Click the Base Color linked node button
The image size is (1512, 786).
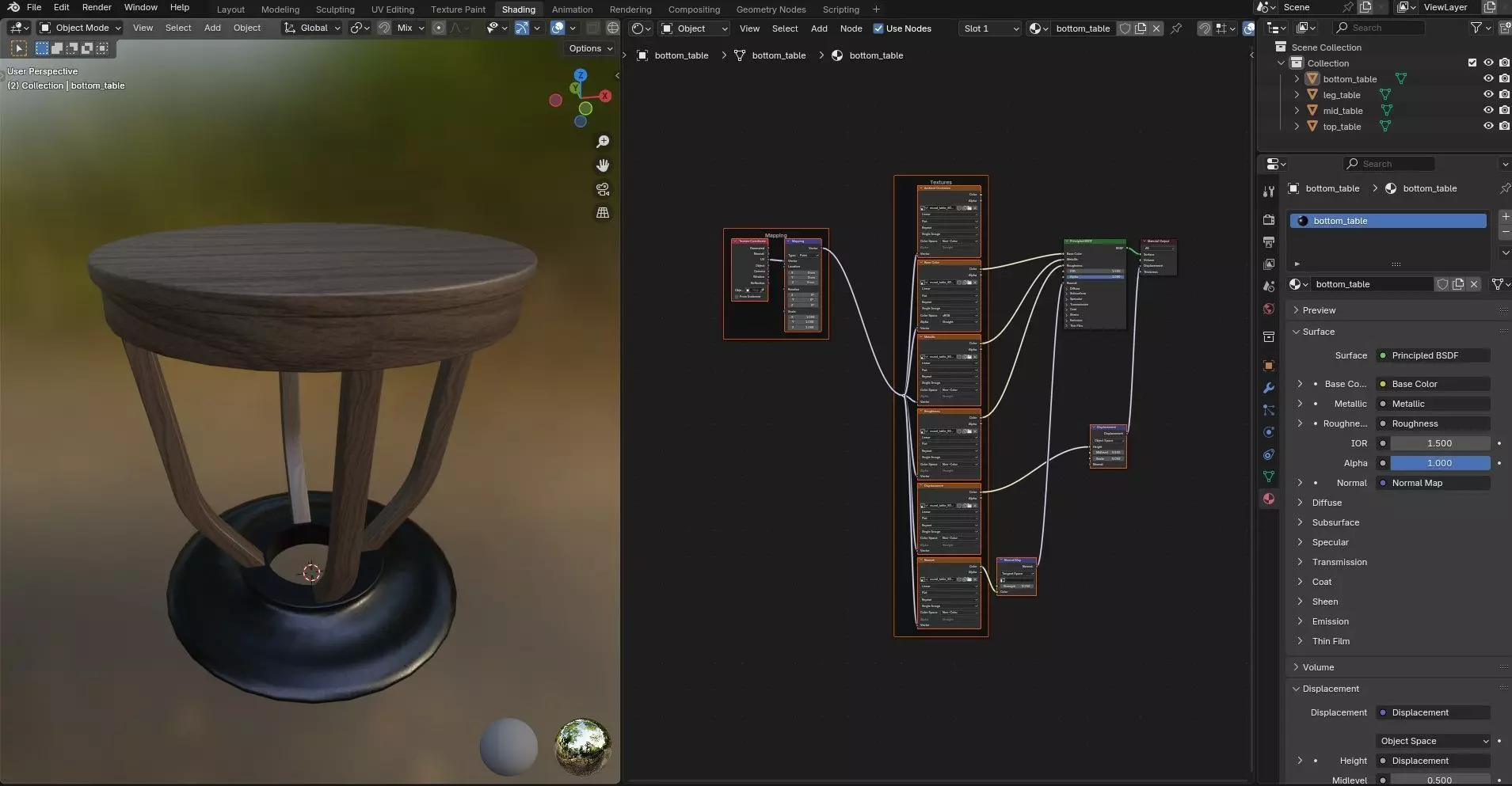coord(1434,384)
